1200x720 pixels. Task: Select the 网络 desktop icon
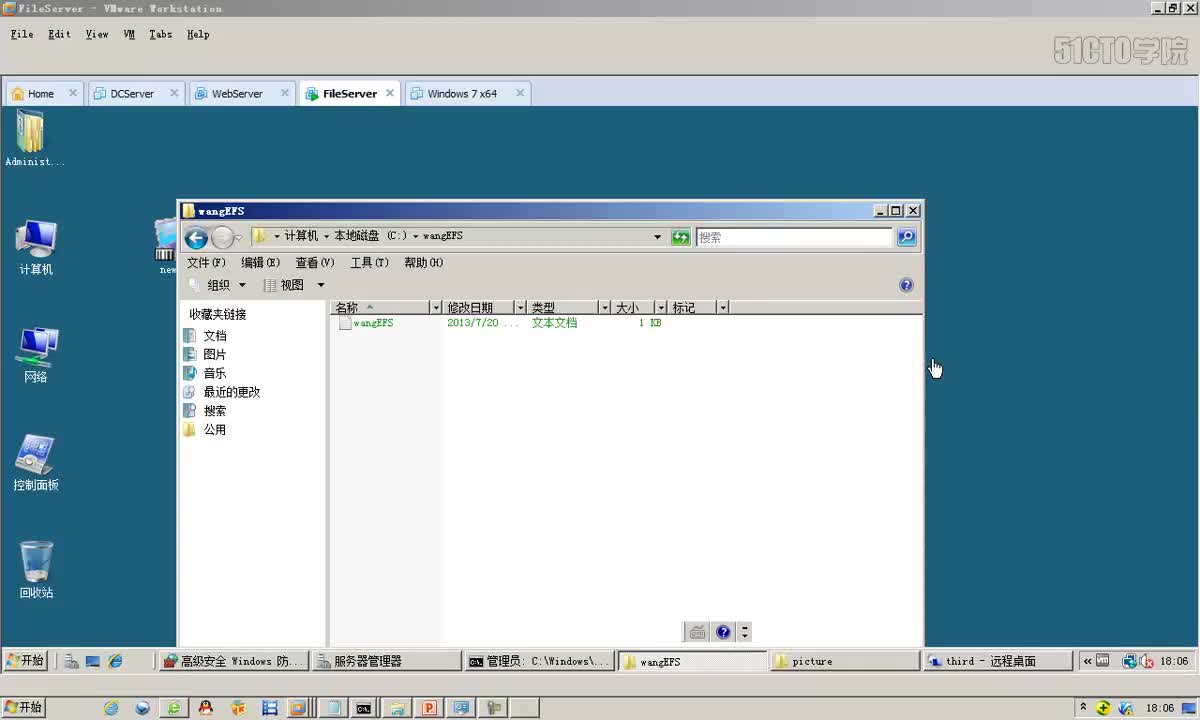[x=36, y=355]
